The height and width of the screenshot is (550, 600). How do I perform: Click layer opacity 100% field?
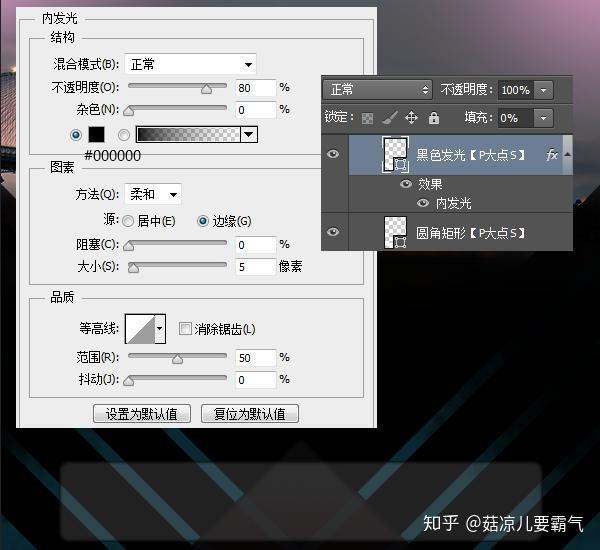(515, 90)
